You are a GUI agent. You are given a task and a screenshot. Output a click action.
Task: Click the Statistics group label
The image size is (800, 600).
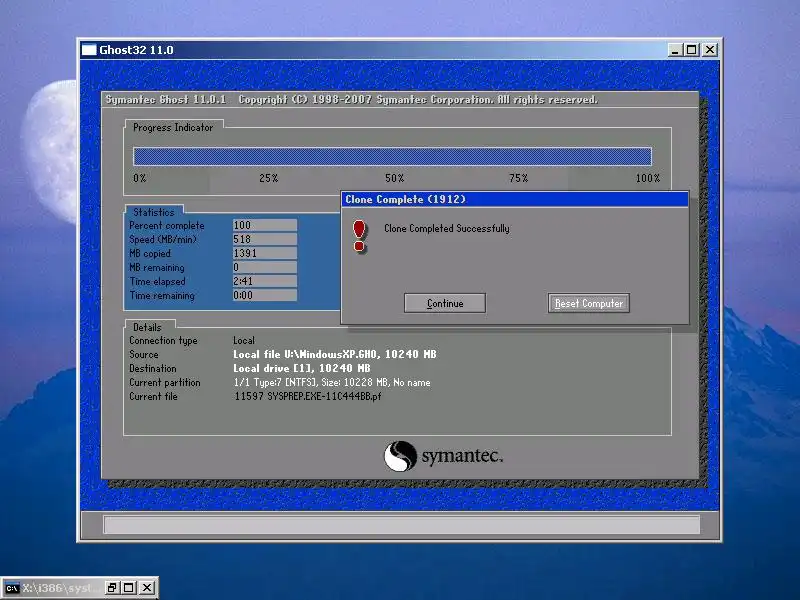pyautogui.click(x=154, y=212)
